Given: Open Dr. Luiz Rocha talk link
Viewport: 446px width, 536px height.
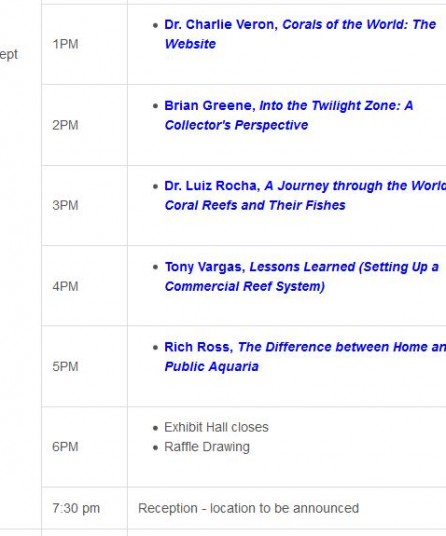Looking at the screenshot, I should click(305, 196).
